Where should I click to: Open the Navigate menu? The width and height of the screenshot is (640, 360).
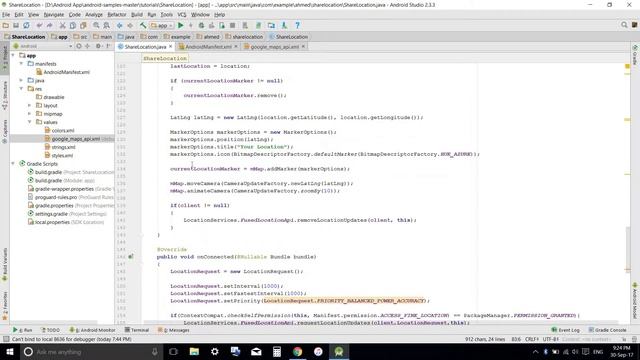[x=54, y=14]
